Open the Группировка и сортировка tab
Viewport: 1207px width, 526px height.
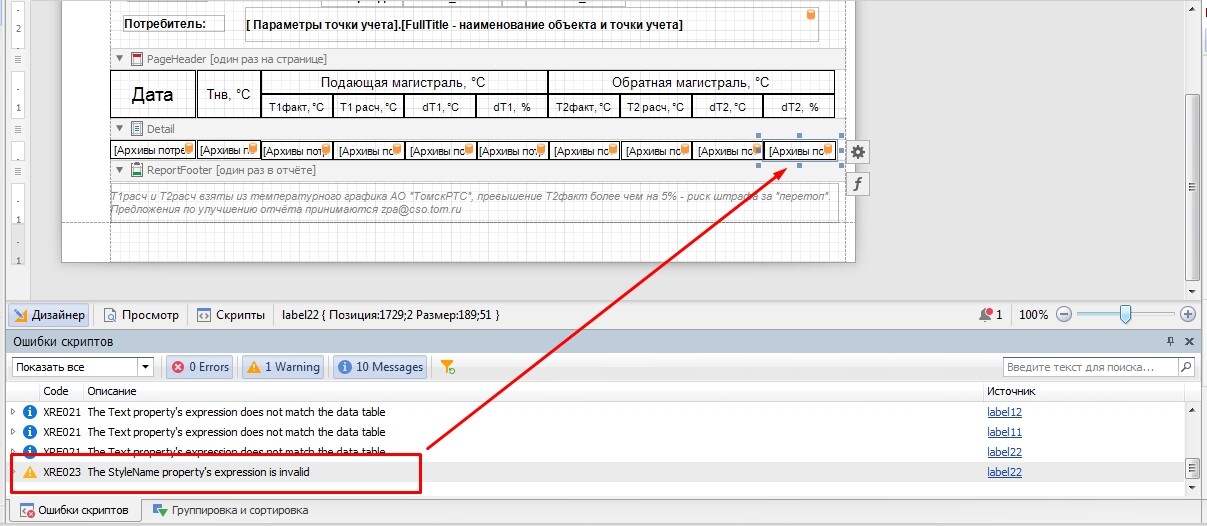[x=230, y=510]
